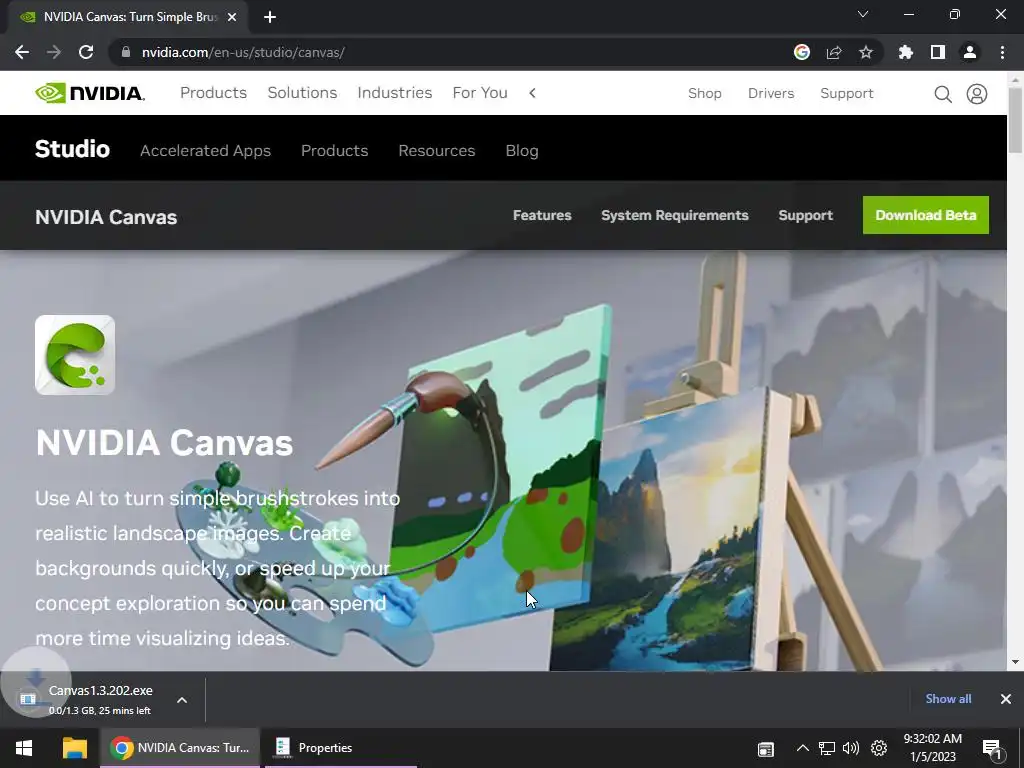1024x768 pixels.
Task: Open File Explorer from taskbar
Action: pyautogui.click(x=74, y=748)
